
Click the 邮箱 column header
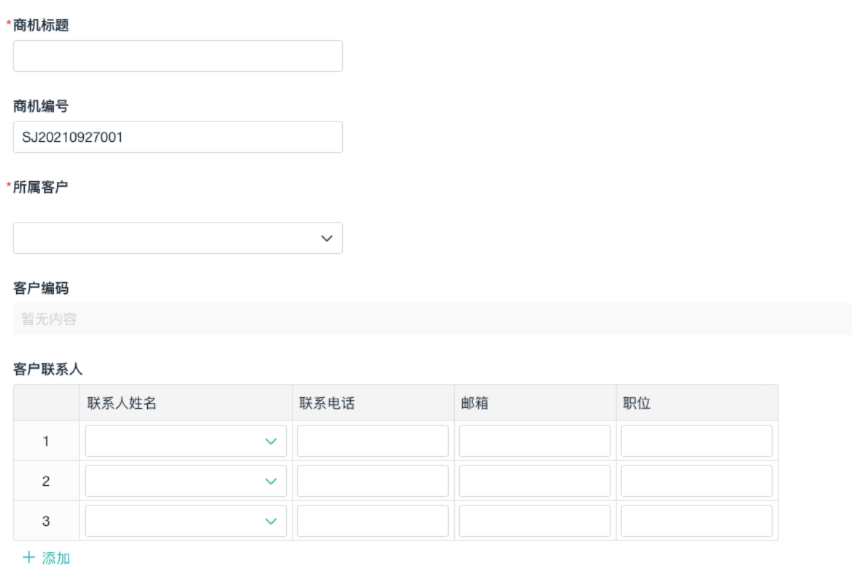475,403
